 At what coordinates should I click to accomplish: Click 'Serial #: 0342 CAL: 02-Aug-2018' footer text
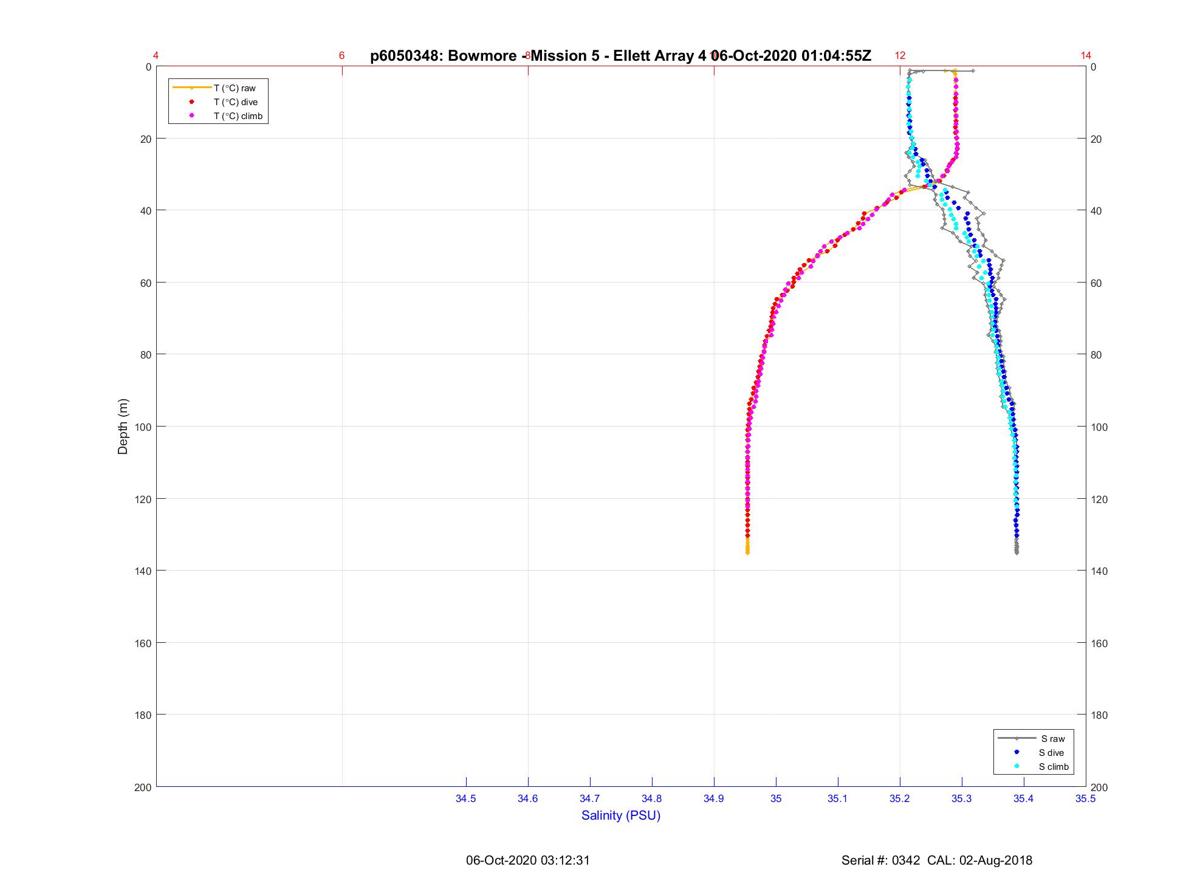pos(938,860)
